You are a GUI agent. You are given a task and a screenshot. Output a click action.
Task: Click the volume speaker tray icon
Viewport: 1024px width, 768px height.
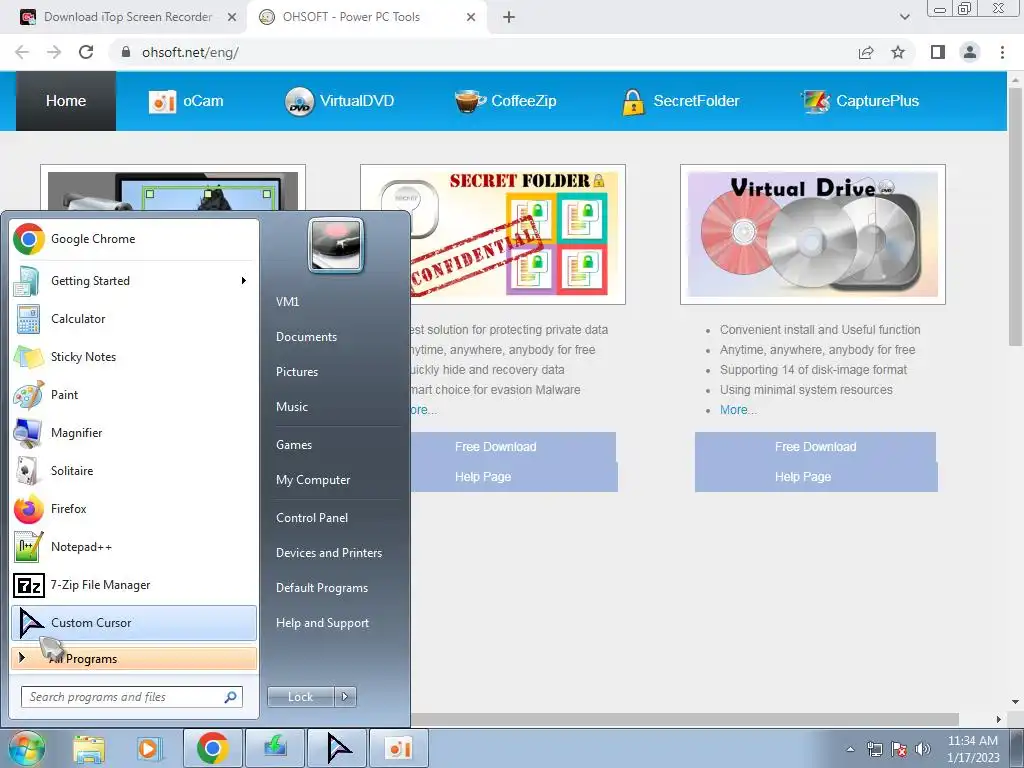(923, 749)
